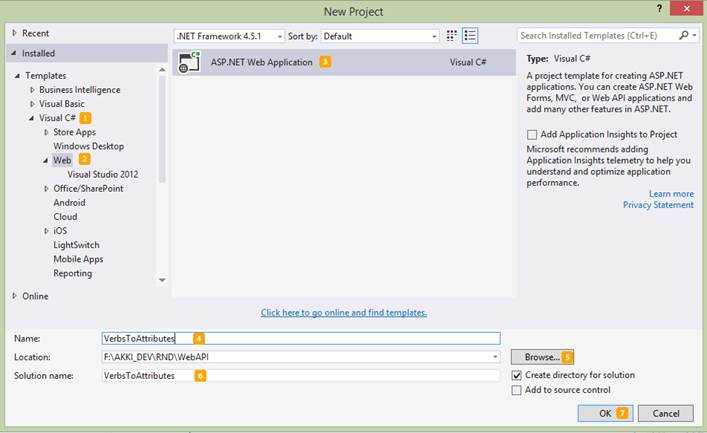The image size is (707, 433).
Task: Select LightSwitch template category
Action: [76, 245]
